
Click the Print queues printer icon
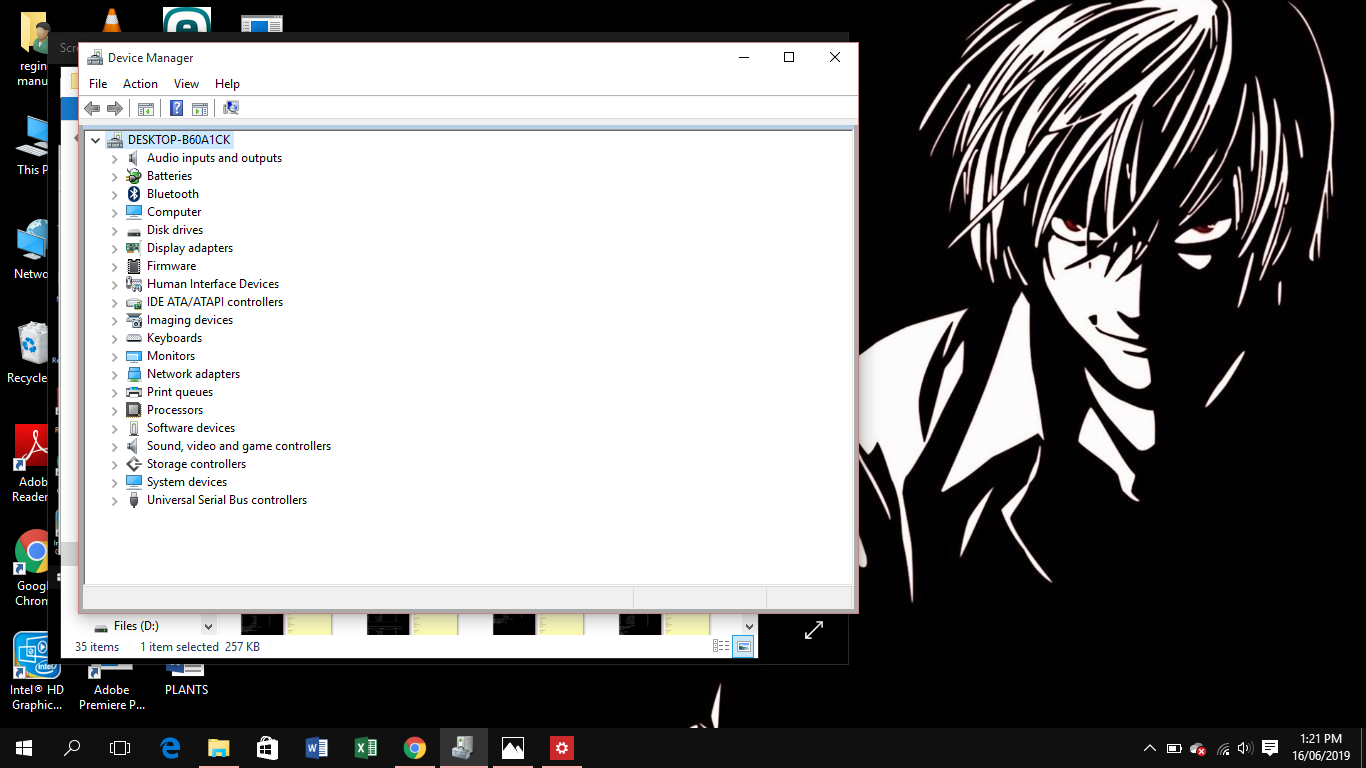pos(134,392)
